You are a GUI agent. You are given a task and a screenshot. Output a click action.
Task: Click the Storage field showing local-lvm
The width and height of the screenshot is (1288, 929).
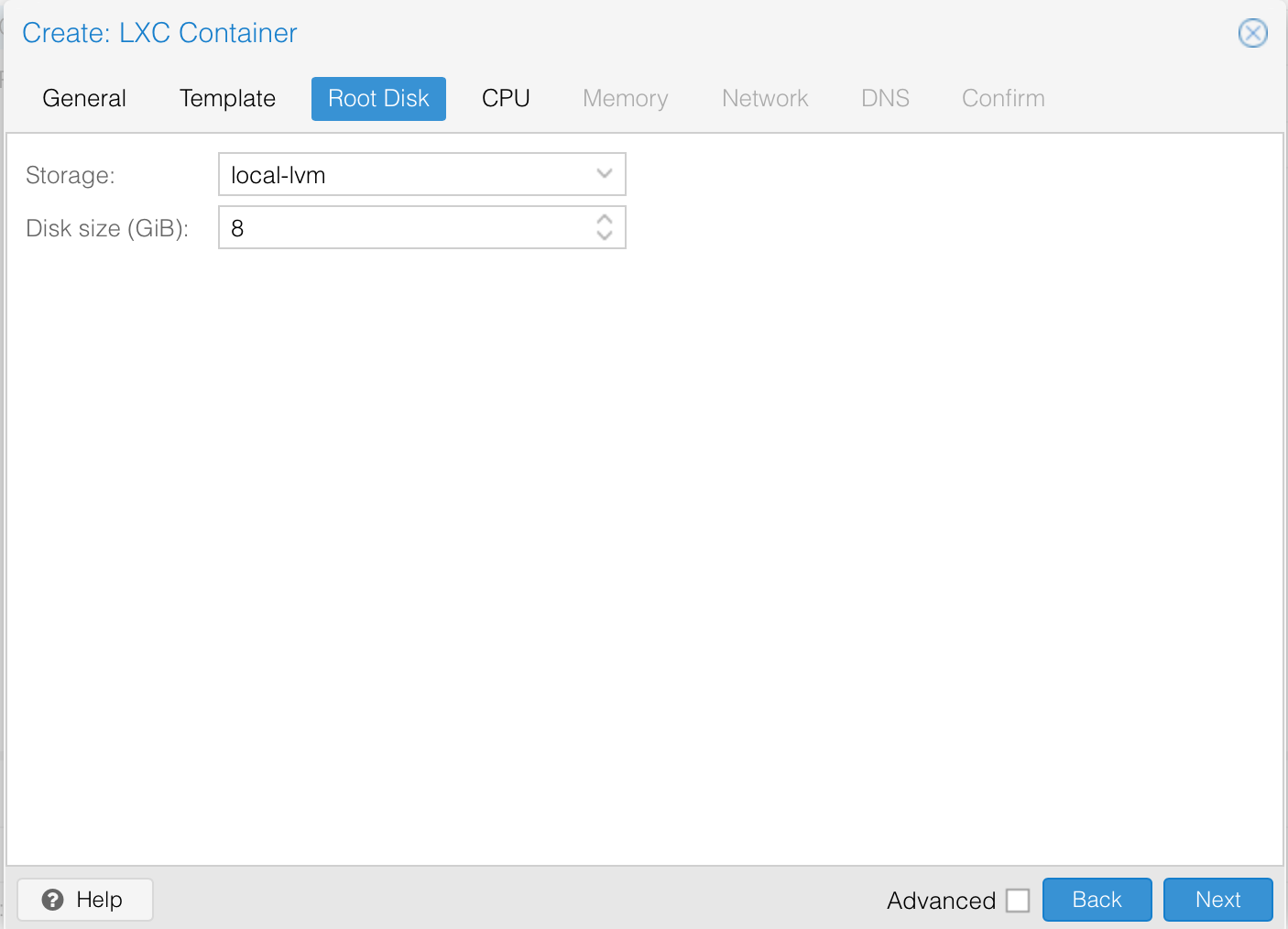click(403, 174)
